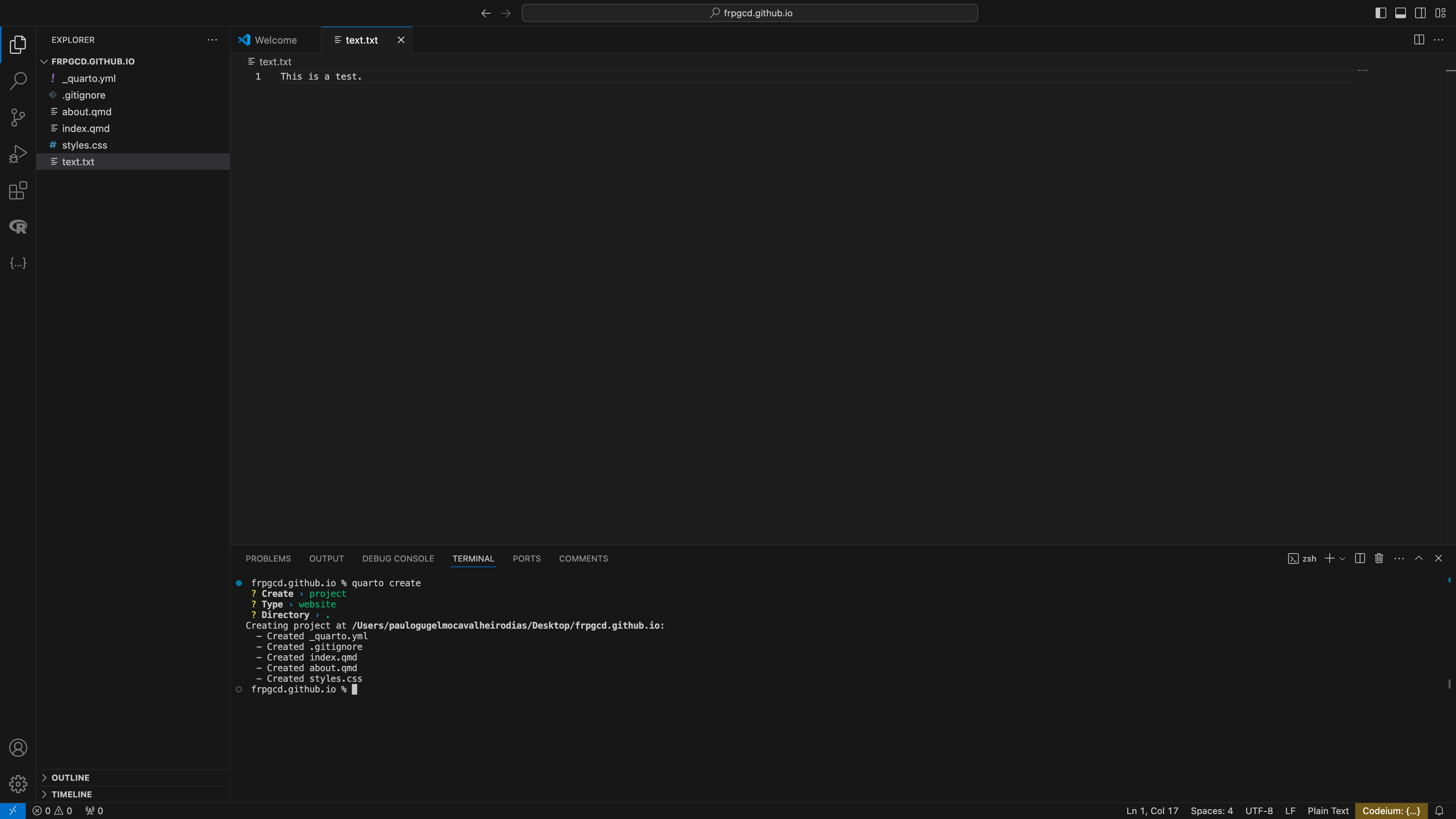Image resolution: width=1456 pixels, height=819 pixels.
Task: Change indentation via Spaces: 4
Action: (x=1211, y=811)
